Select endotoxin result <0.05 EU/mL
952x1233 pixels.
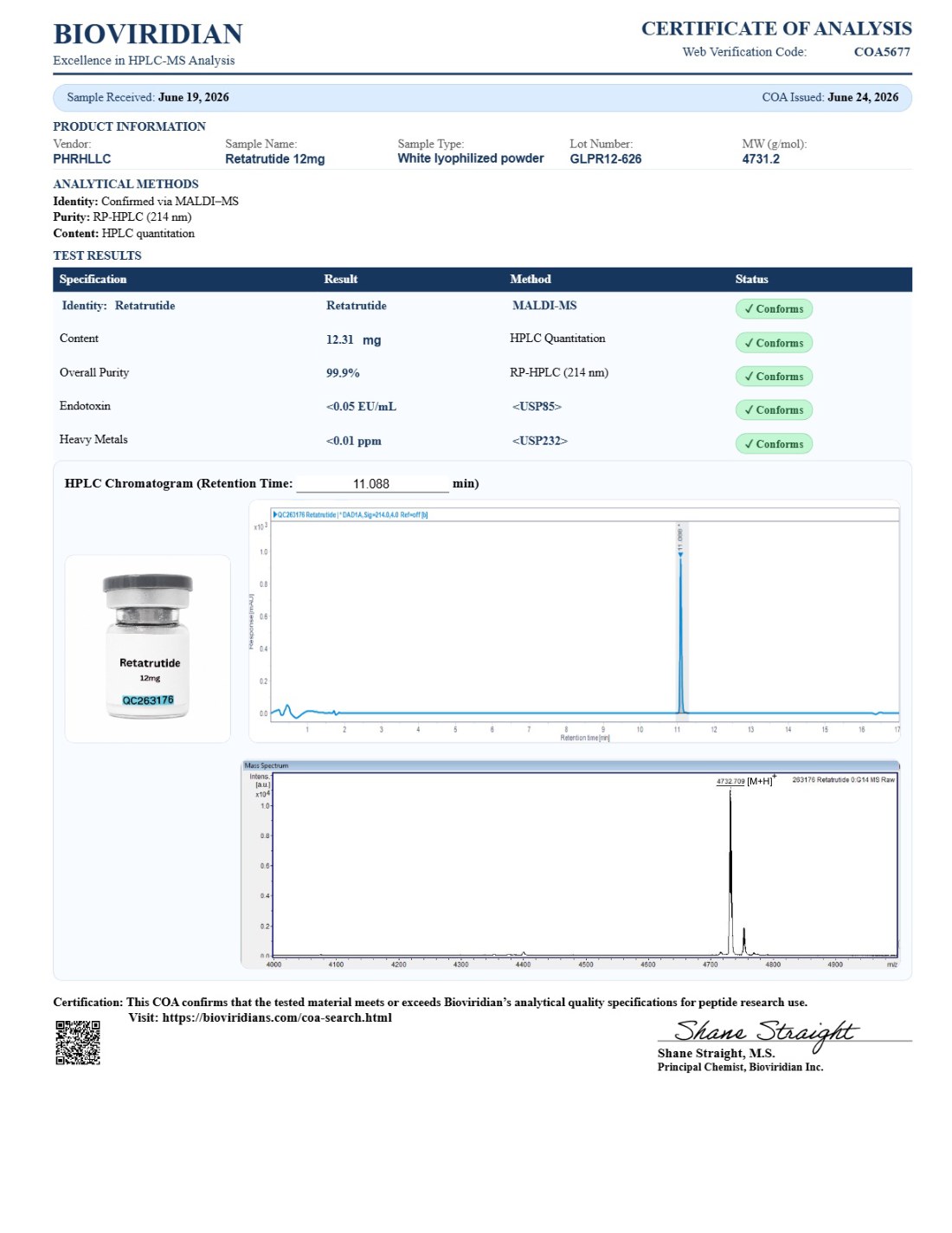pyautogui.click(x=361, y=407)
